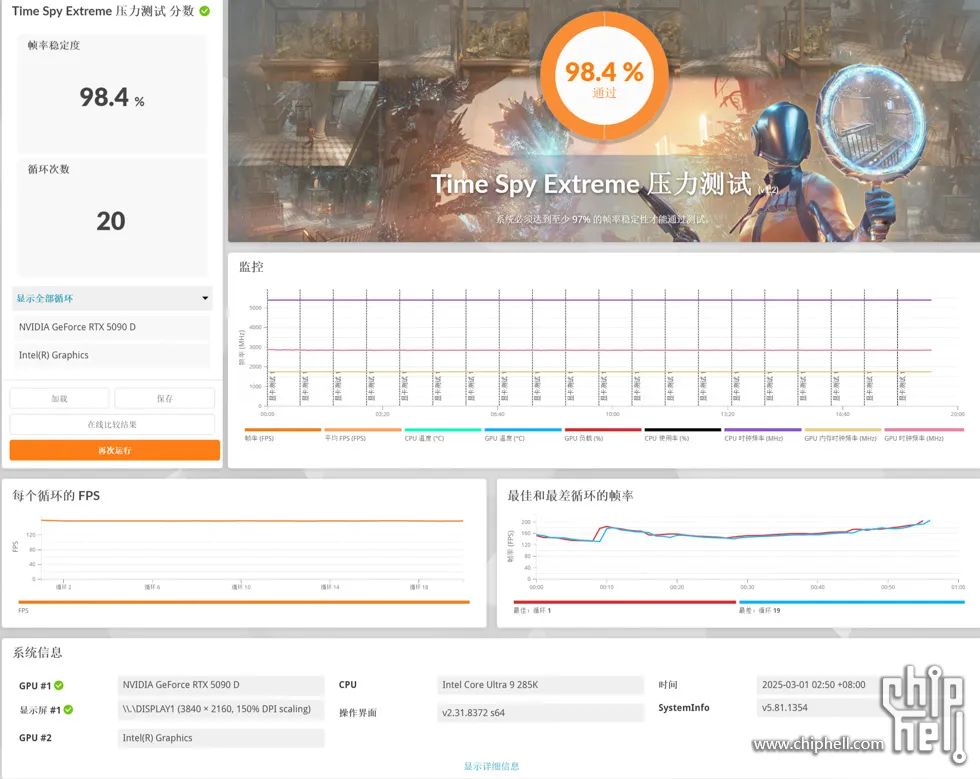Toggle the GPU 内存时钟频率 (MHz) legend series
980x779 pixels.
[842, 435]
